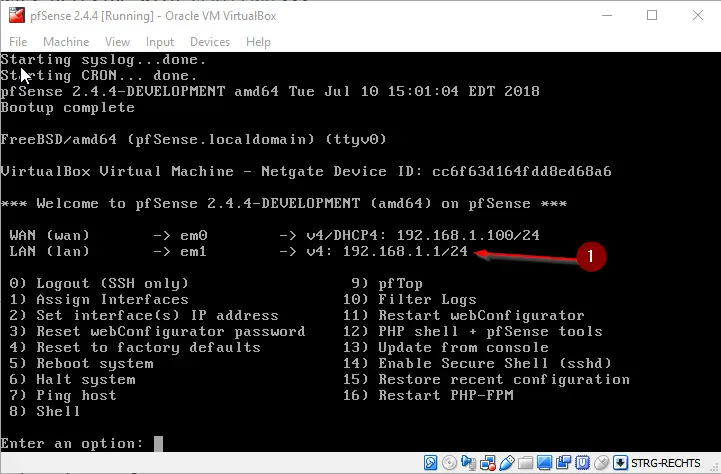The width and height of the screenshot is (721, 474).
Task: Click option '7) Ping host'
Action: coord(63,395)
